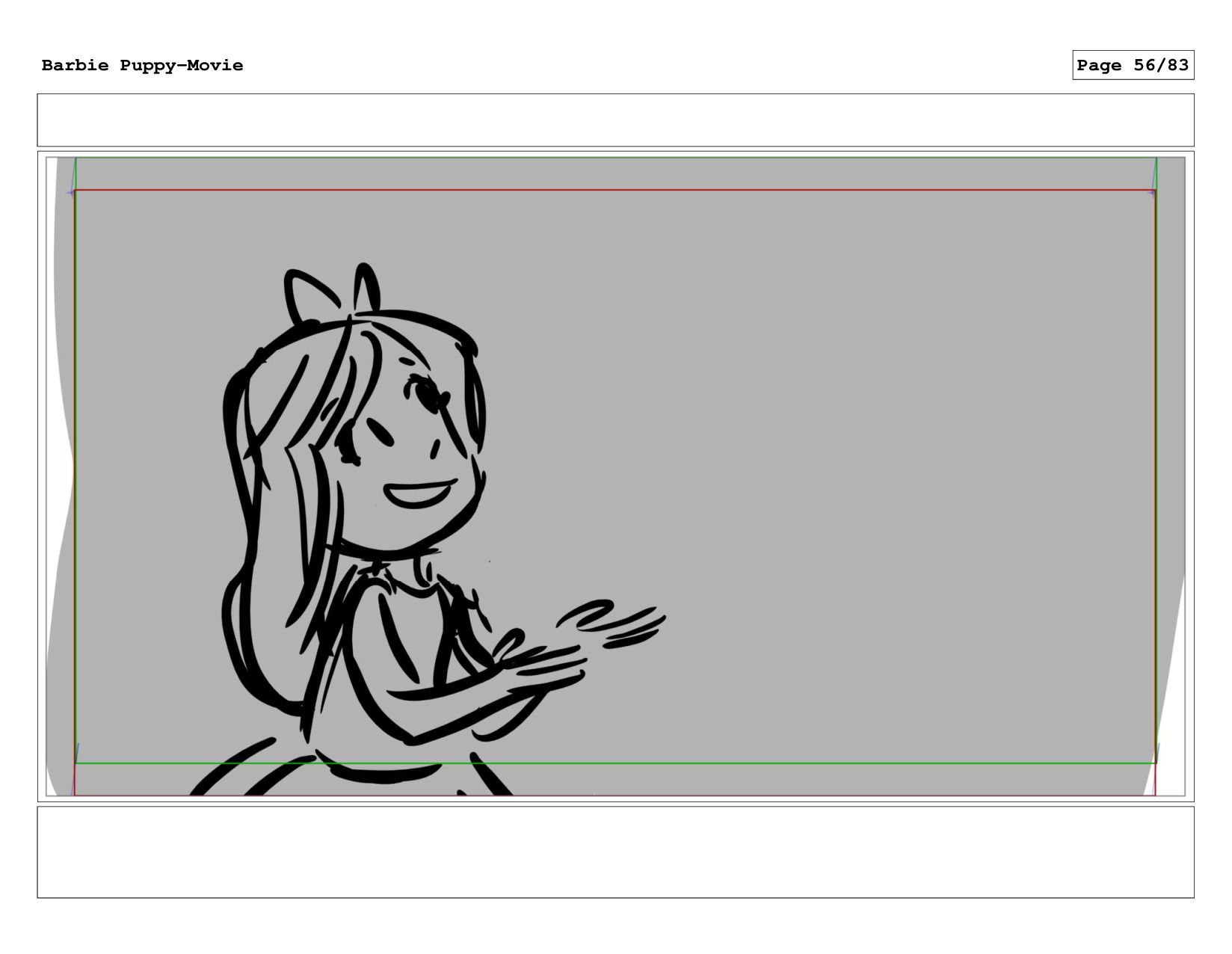Click the storyboard panel drawing of the girl

pyautogui.click(x=615, y=476)
